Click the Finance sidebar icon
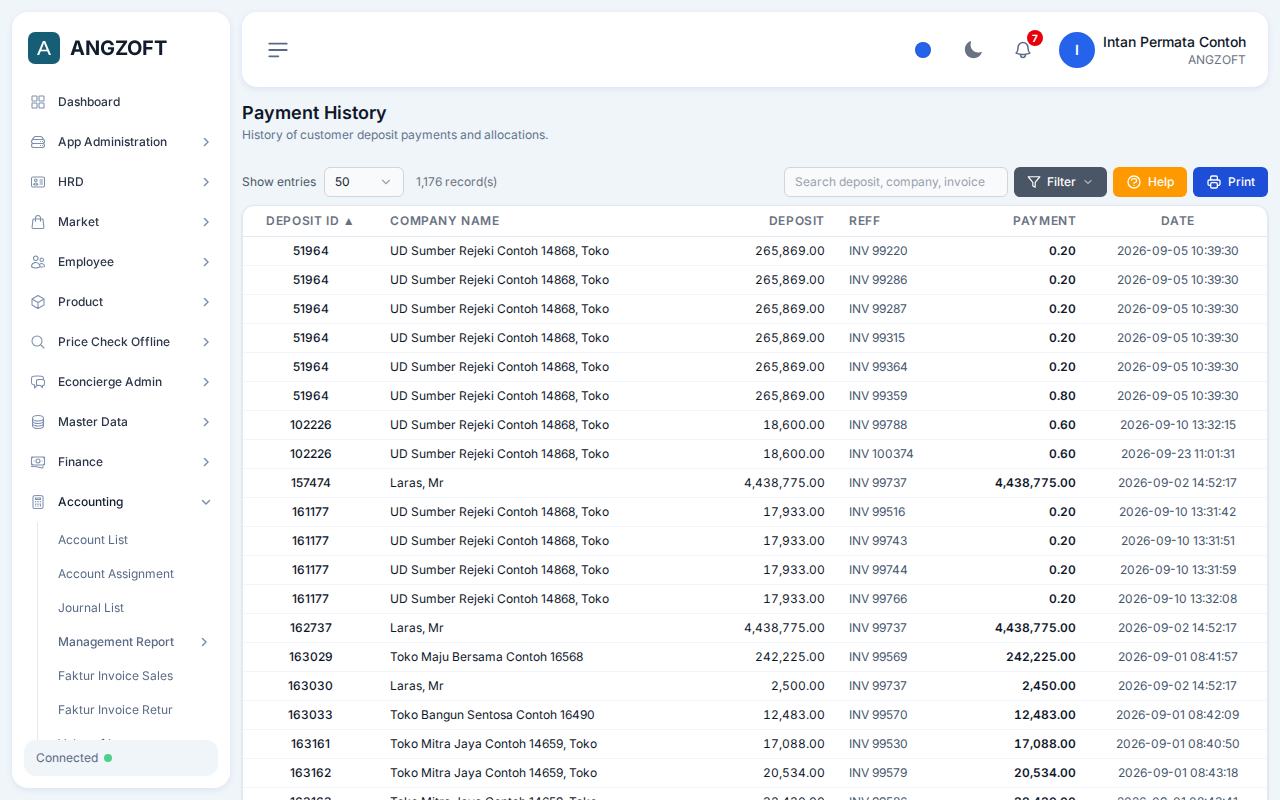Viewport: 1280px width, 800px height. coord(38,462)
